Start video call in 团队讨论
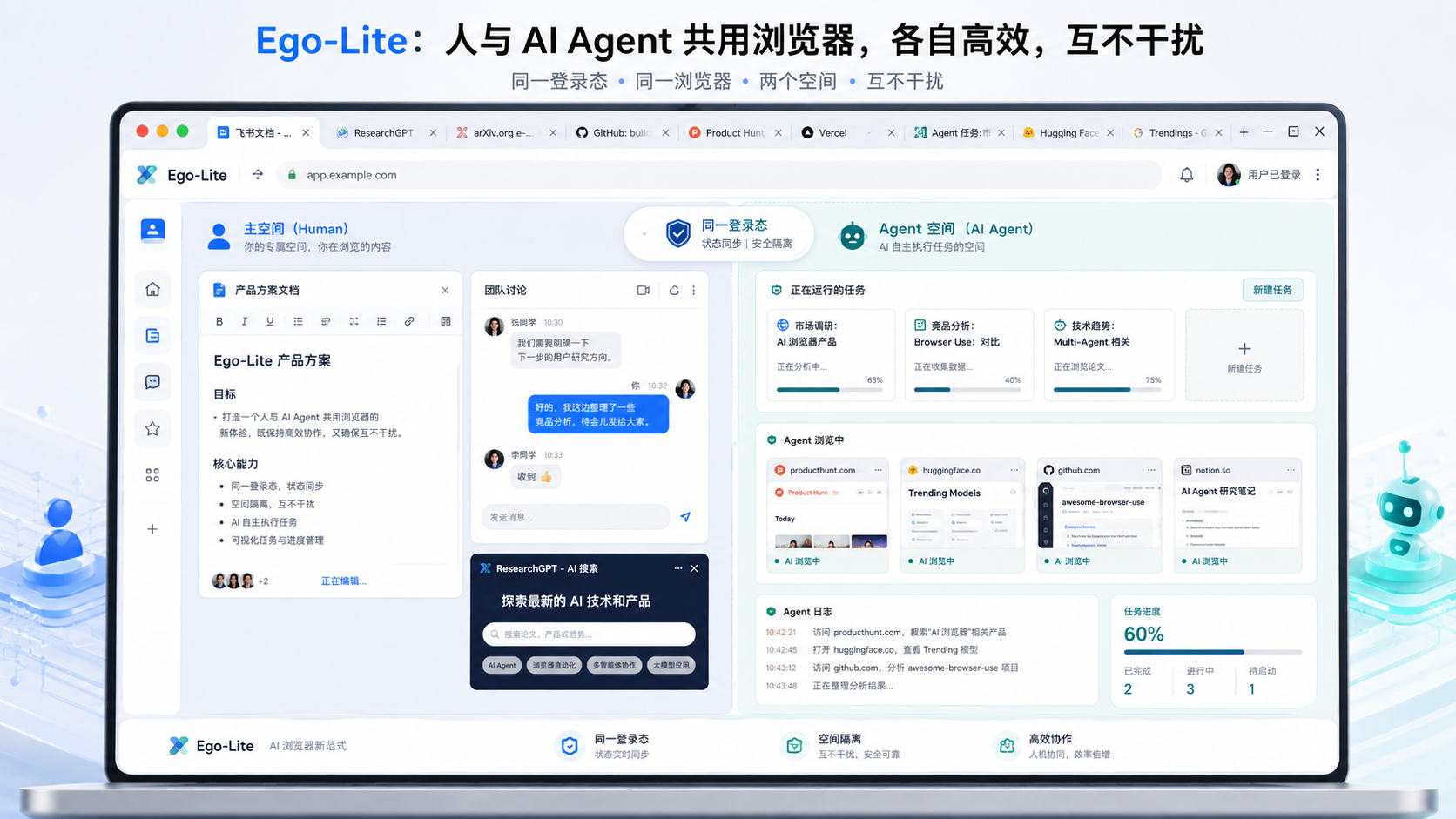This screenshot has height=819, width=1456. point(643,291)
